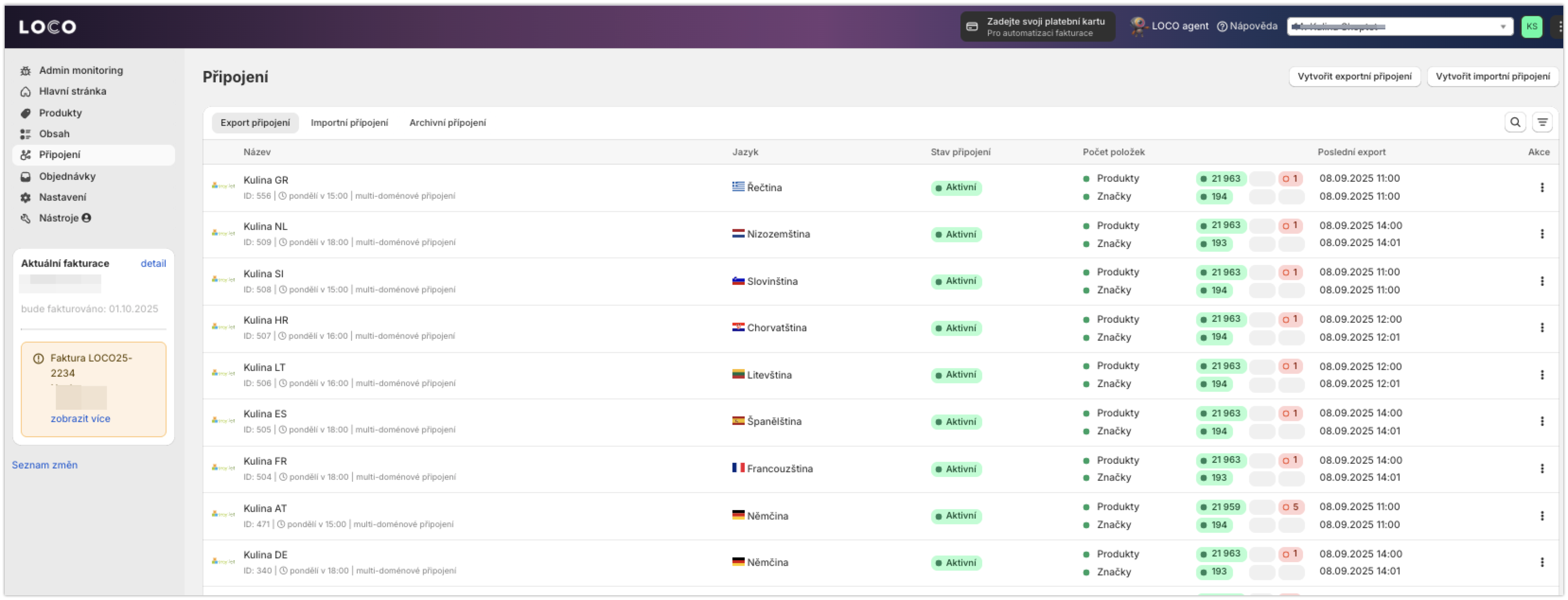Click the LOCO logo
The image size is (1568, 600).
47,27
